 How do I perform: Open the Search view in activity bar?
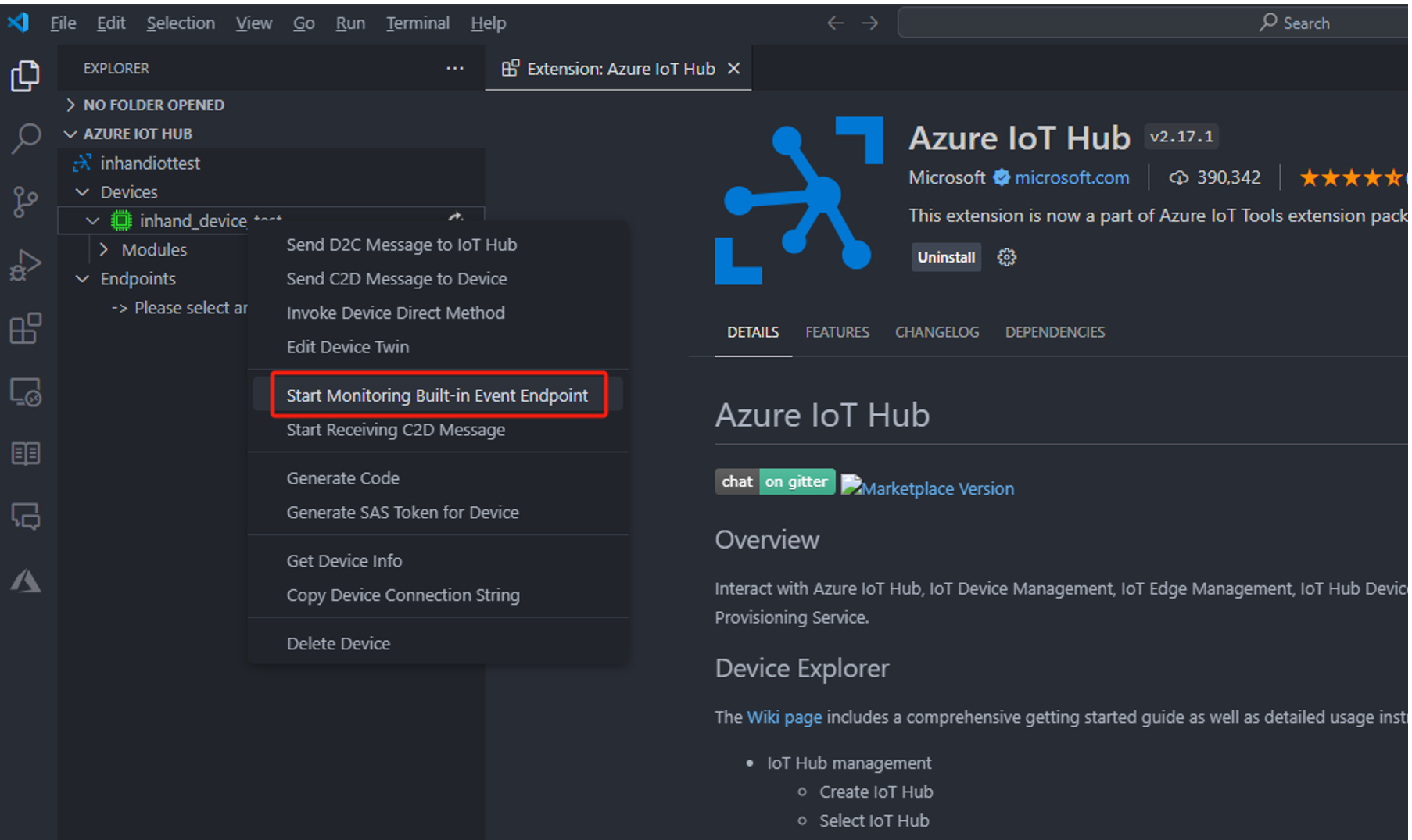pyautogui.click(x=25, y=139)
